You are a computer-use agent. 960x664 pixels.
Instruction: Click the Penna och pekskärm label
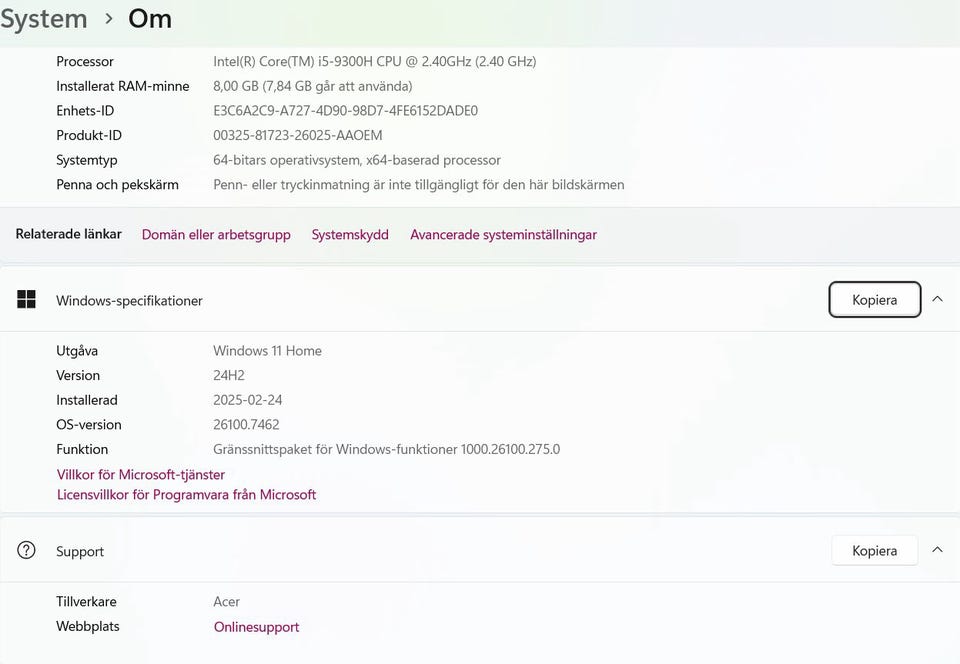pos(118,185)
